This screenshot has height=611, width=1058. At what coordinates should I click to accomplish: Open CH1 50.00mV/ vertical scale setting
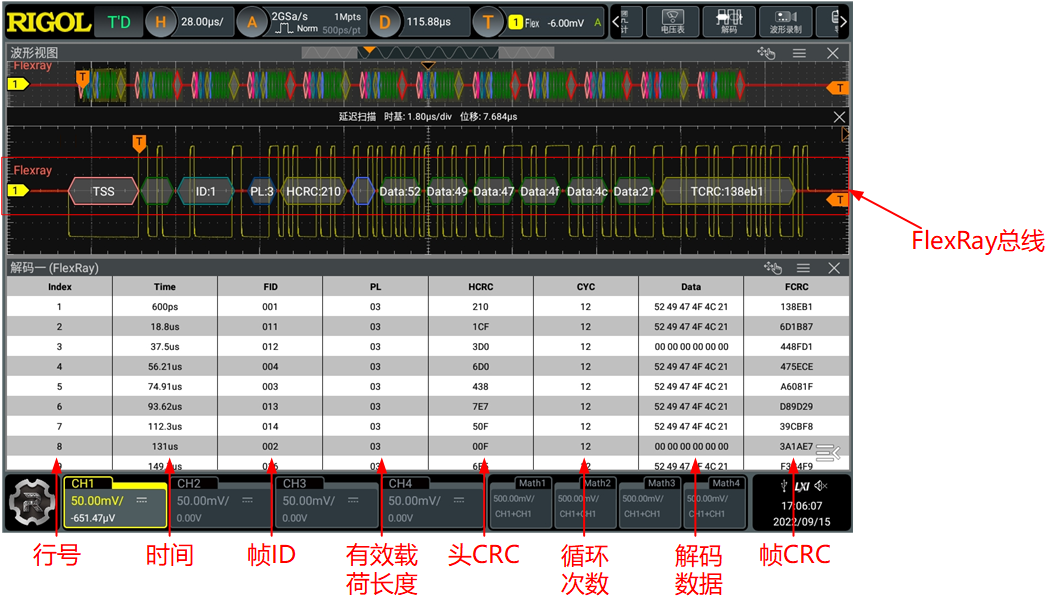(97, 501)
